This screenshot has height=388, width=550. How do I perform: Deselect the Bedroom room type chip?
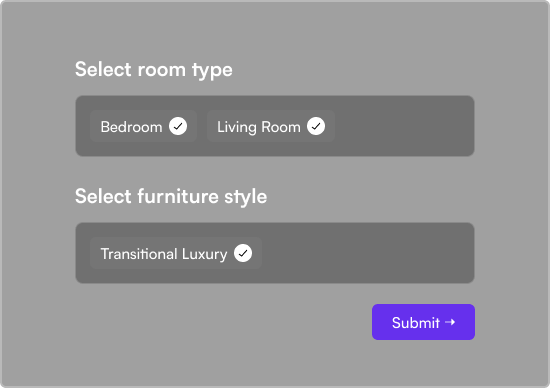[x=143, y=126]
